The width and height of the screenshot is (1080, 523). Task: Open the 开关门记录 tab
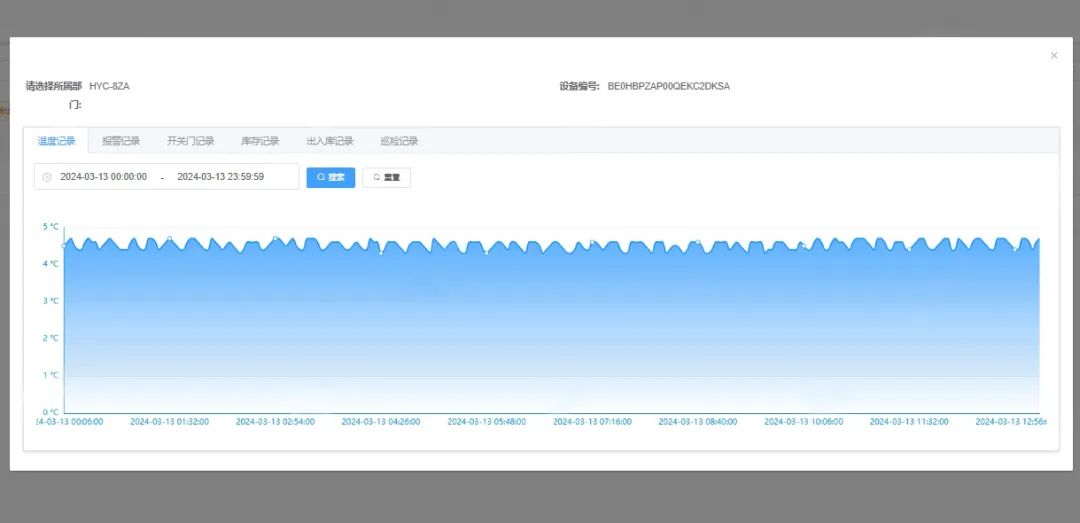coord(191,141)
